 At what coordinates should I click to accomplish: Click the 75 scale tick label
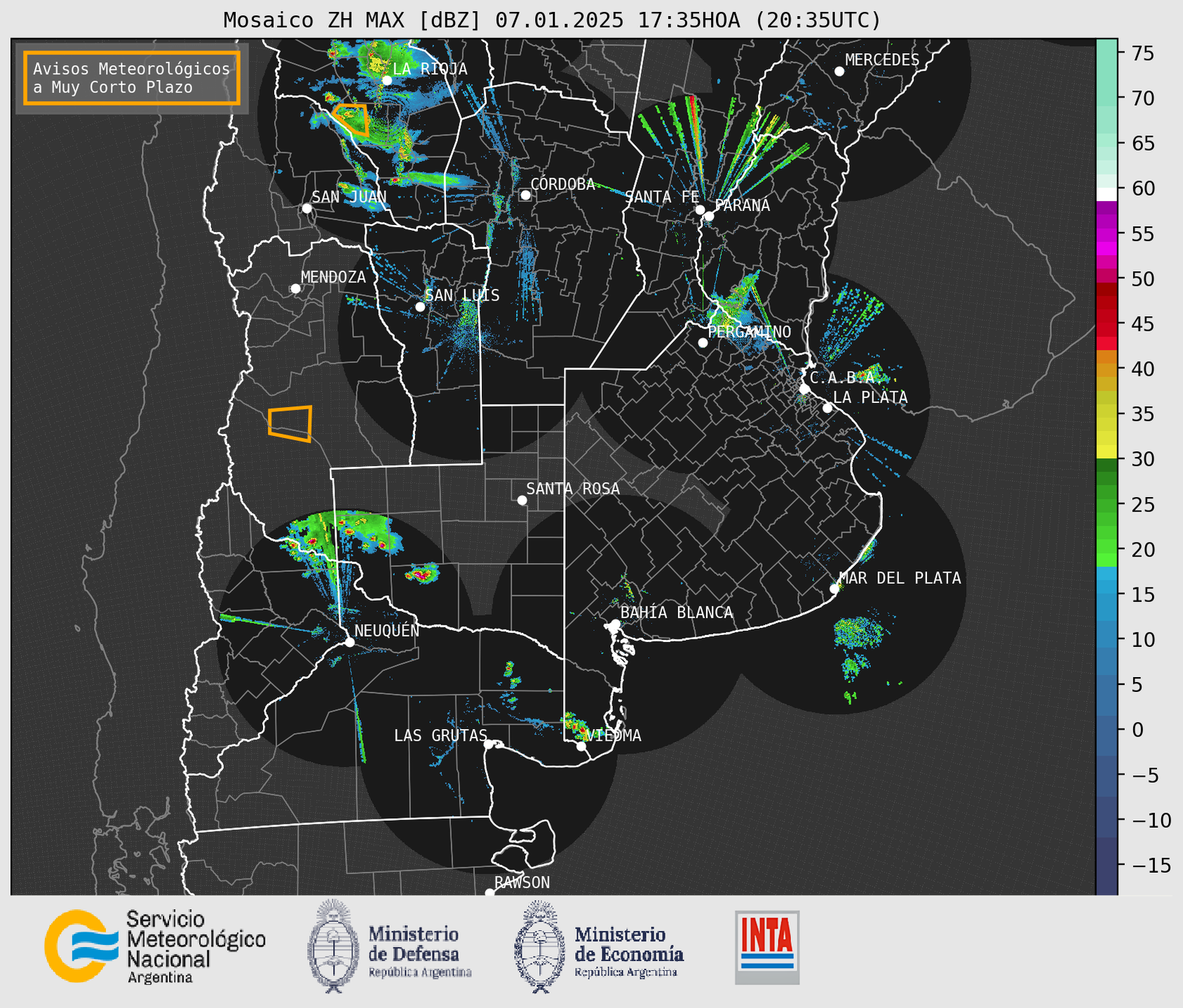[1142, 53]
